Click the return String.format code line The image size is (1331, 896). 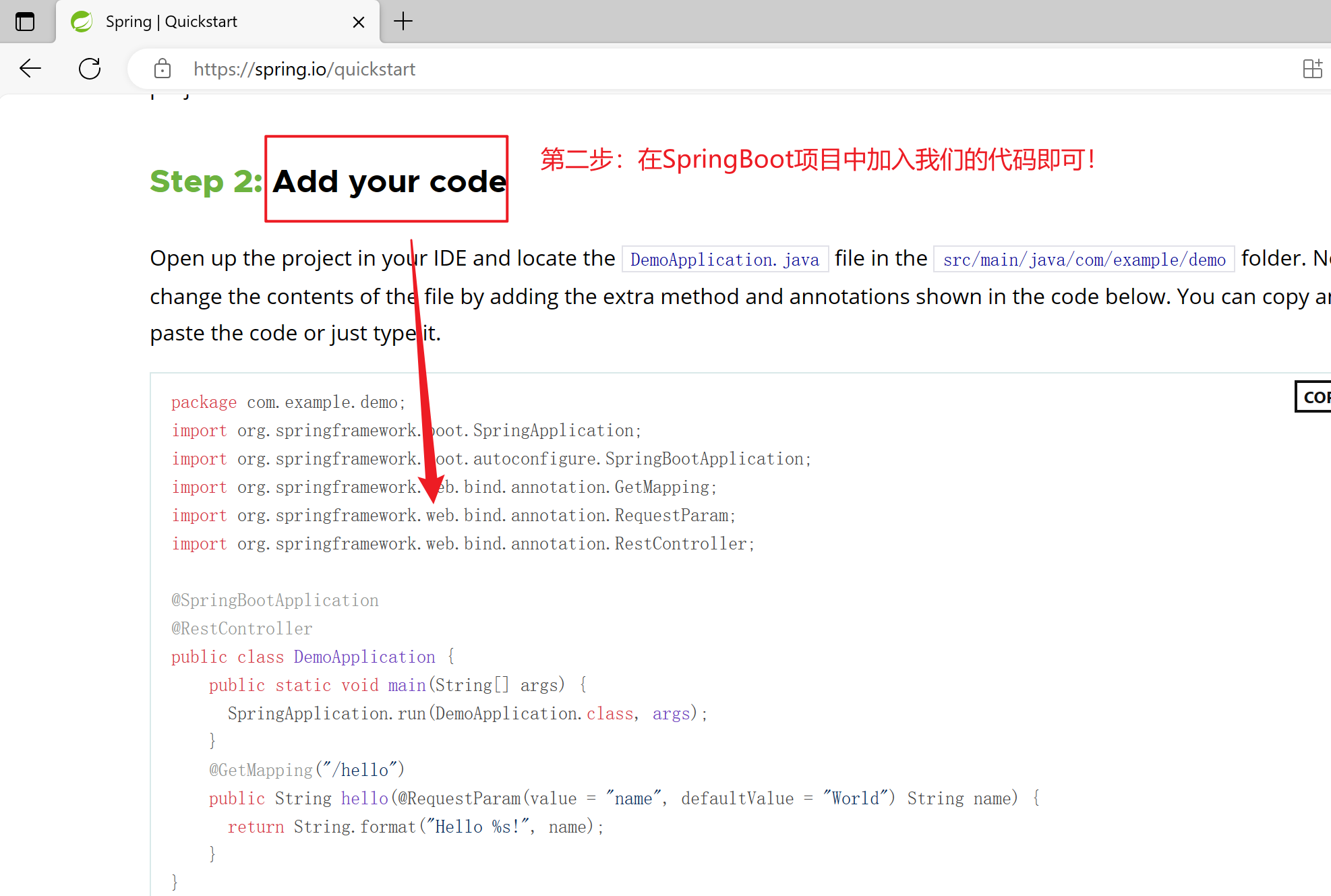point(415,827)
